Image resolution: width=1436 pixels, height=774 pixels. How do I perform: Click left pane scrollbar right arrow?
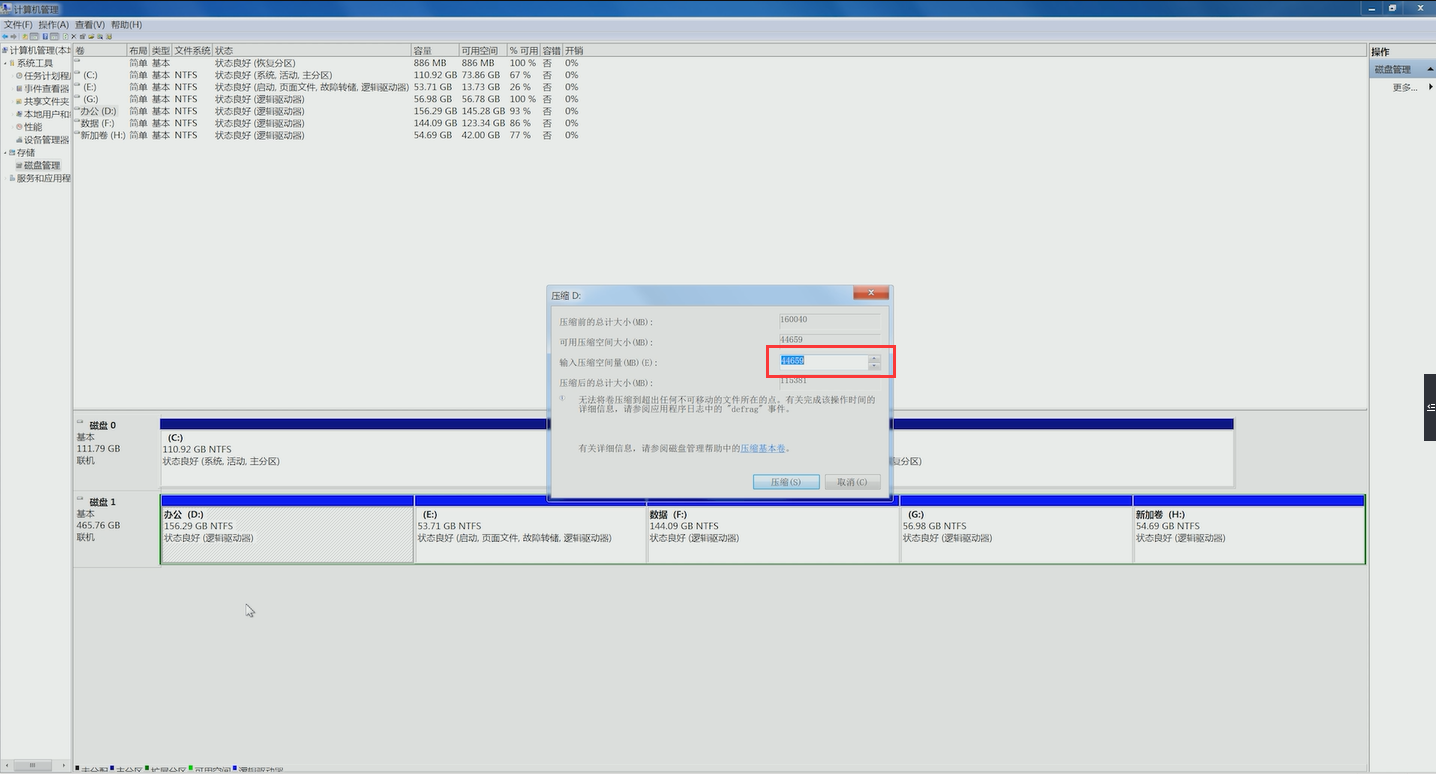pyautogui.click(x=66, y=765)
